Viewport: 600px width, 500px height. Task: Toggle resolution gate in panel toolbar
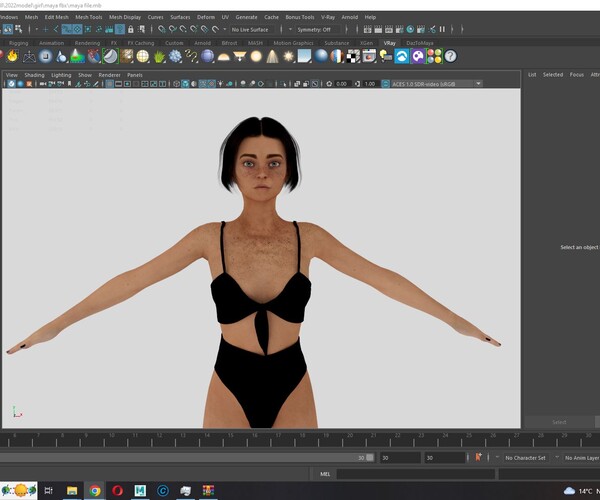pyautogui.click(x=127, y=84)
